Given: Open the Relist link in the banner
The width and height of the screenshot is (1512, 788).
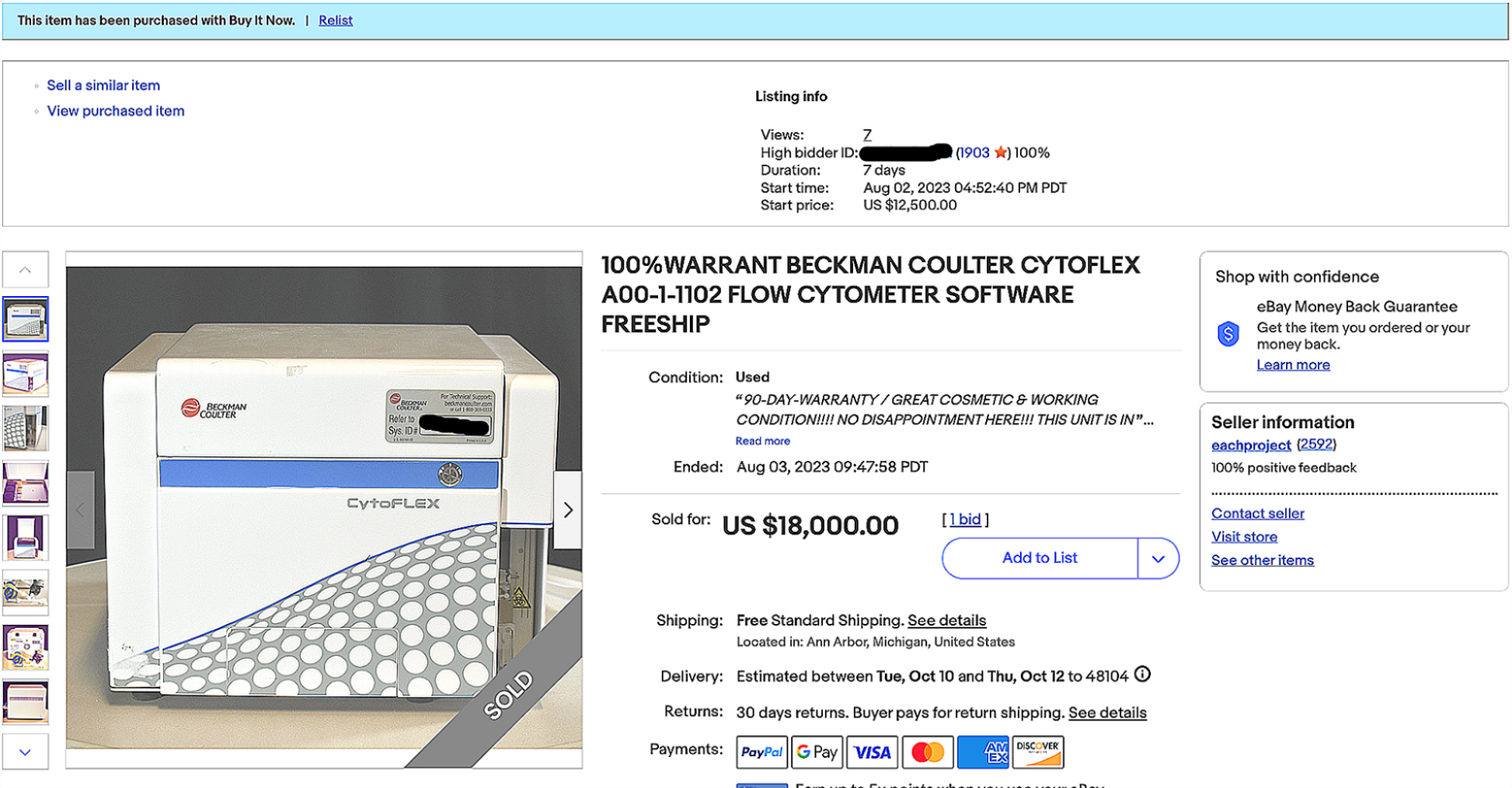Looking at the screenshot, I should pyautogui.click(x=335, y=20).
